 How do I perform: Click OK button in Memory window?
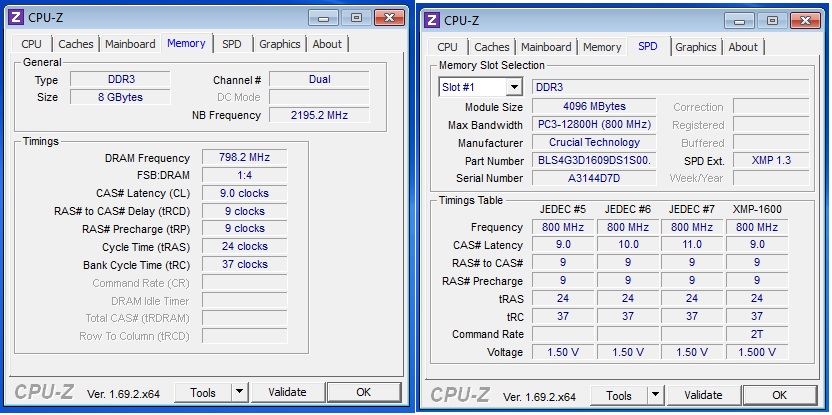(363, 393)
